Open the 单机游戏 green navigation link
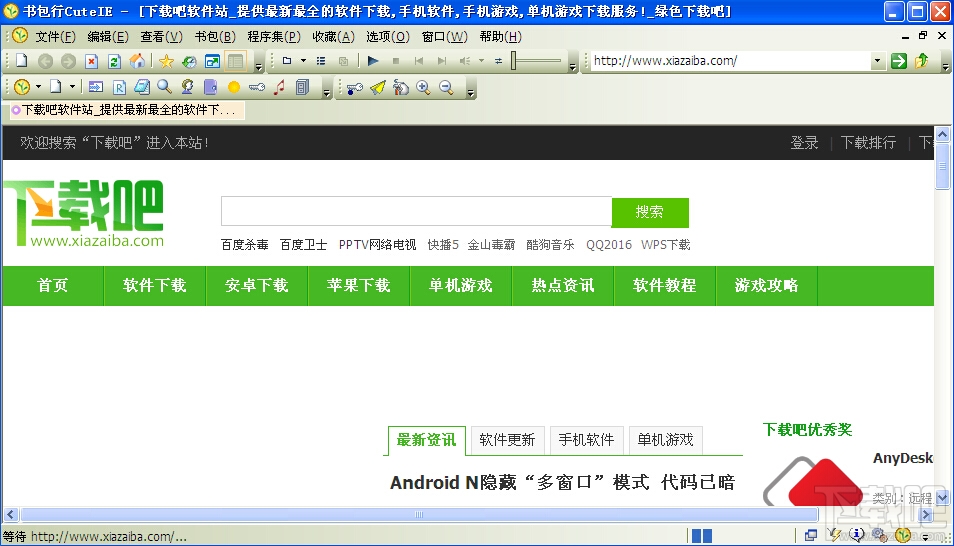The image size is (954, 546). (461, 285)
